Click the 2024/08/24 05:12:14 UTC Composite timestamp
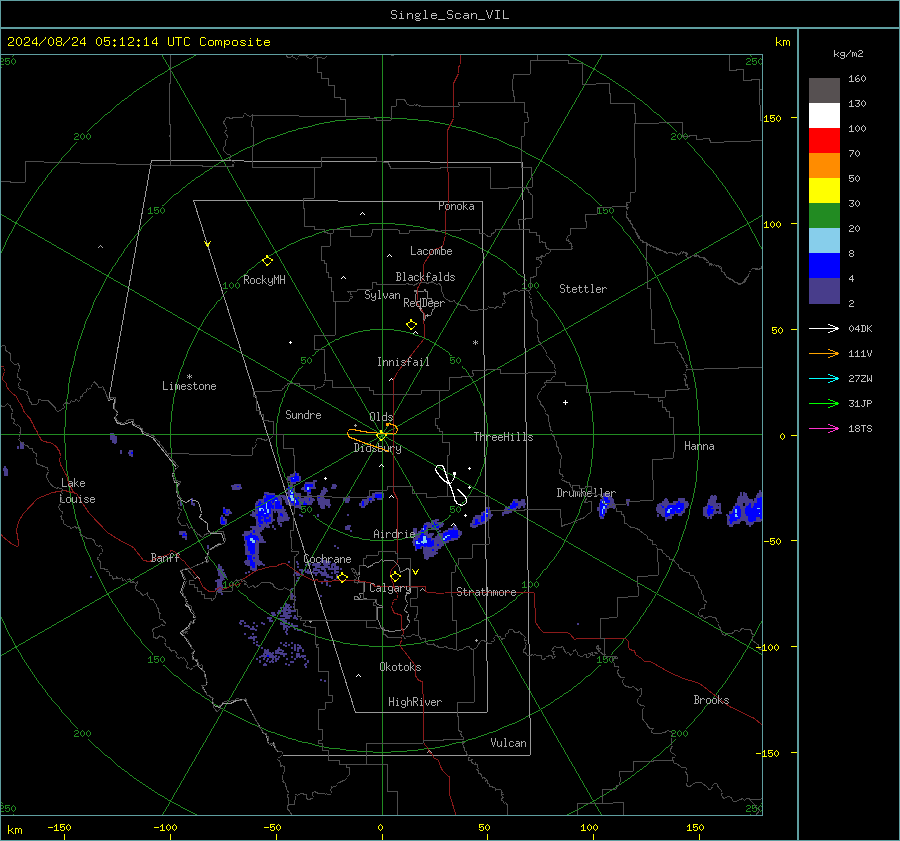The height and width of the screenshot is (841, 900). (138, 42)
